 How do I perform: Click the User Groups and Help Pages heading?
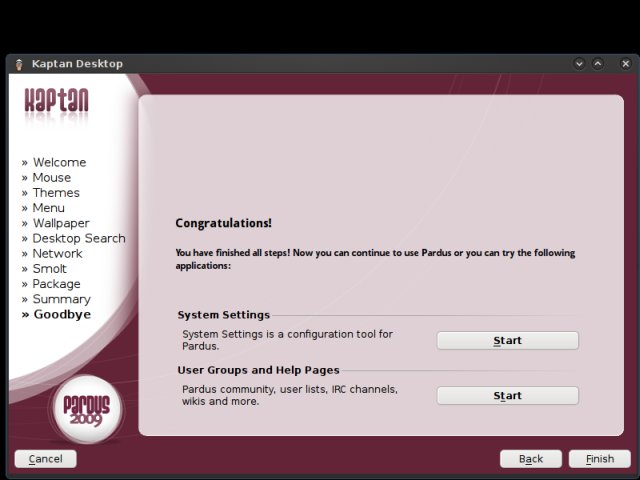point(258,370)
